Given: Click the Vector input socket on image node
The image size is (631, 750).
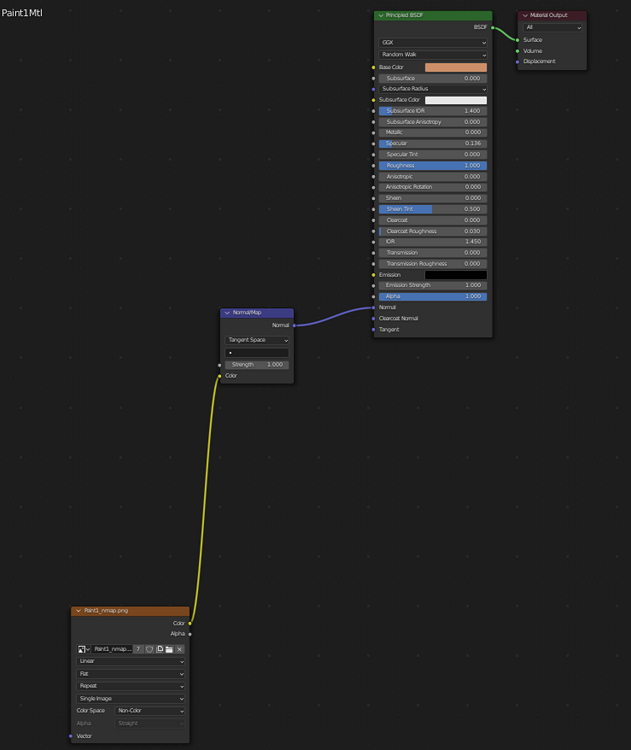Looking at the screenshot, I should [71, 736].
